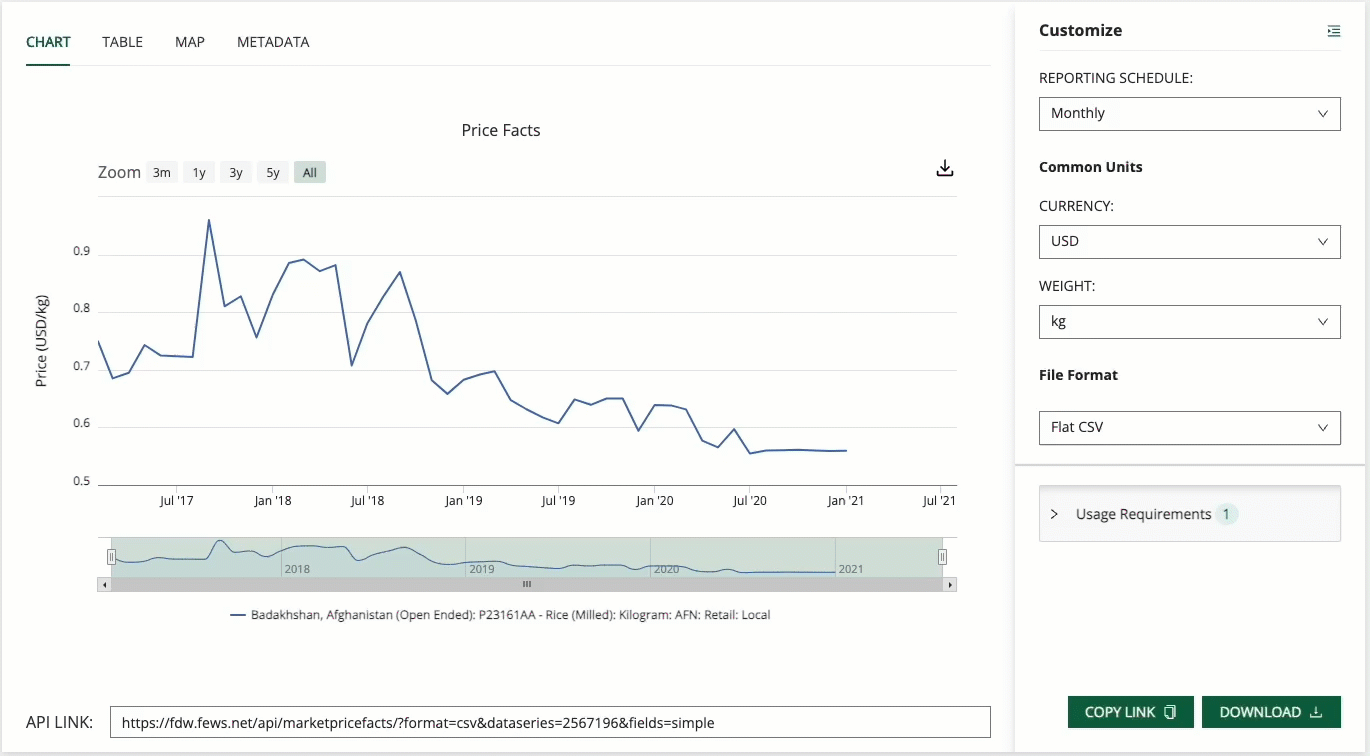
Task: Switch to the Table tab
Action: [122, 42]
